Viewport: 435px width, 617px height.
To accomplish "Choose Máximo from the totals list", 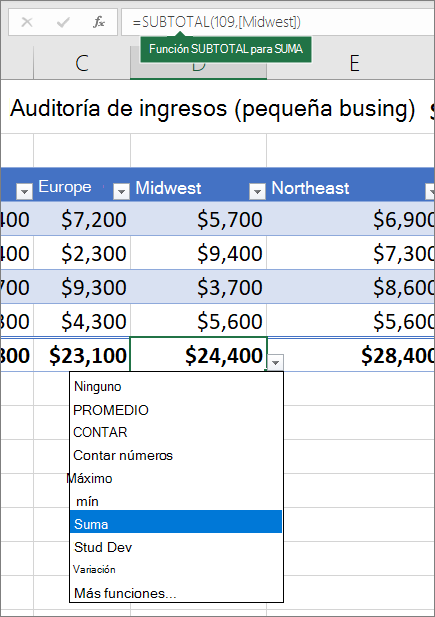I will (176, 478).
